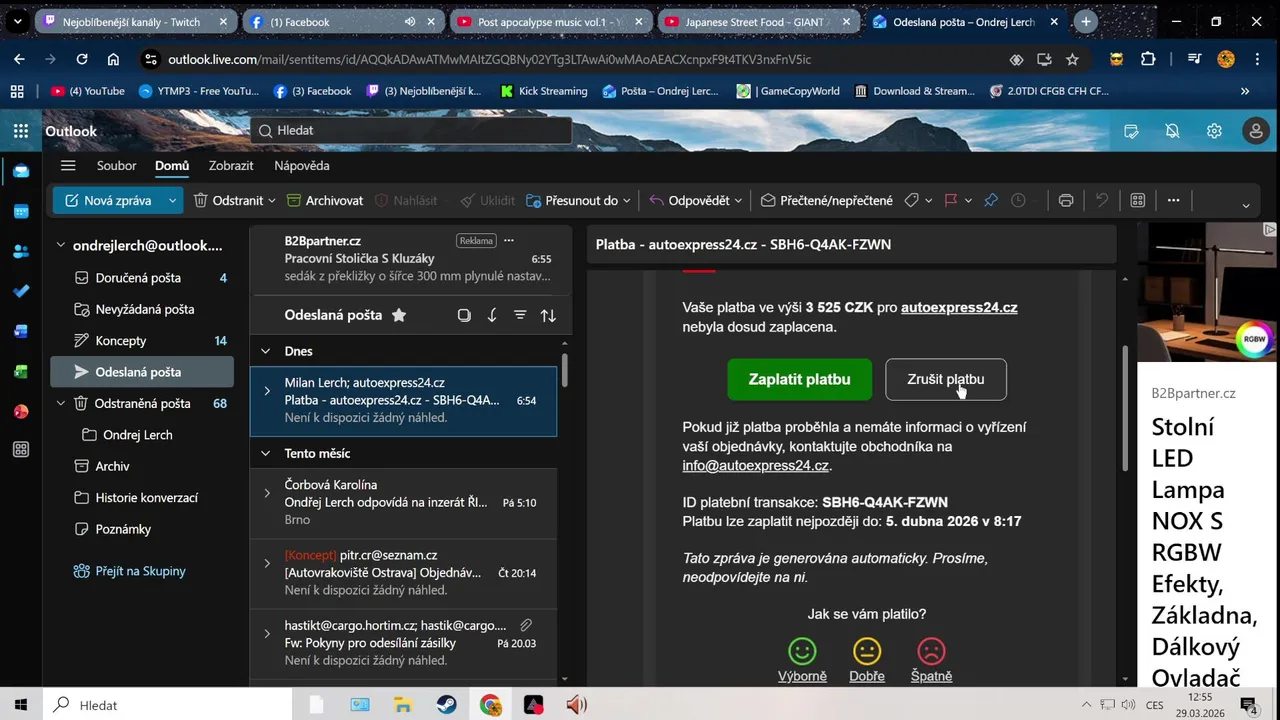Bookmark this page with the star icon

[x=1072, y=60]
